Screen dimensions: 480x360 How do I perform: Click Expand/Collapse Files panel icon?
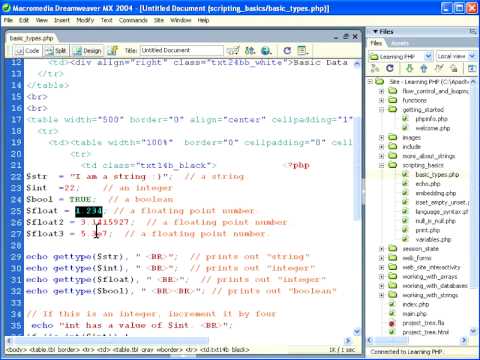click(472, 68)
